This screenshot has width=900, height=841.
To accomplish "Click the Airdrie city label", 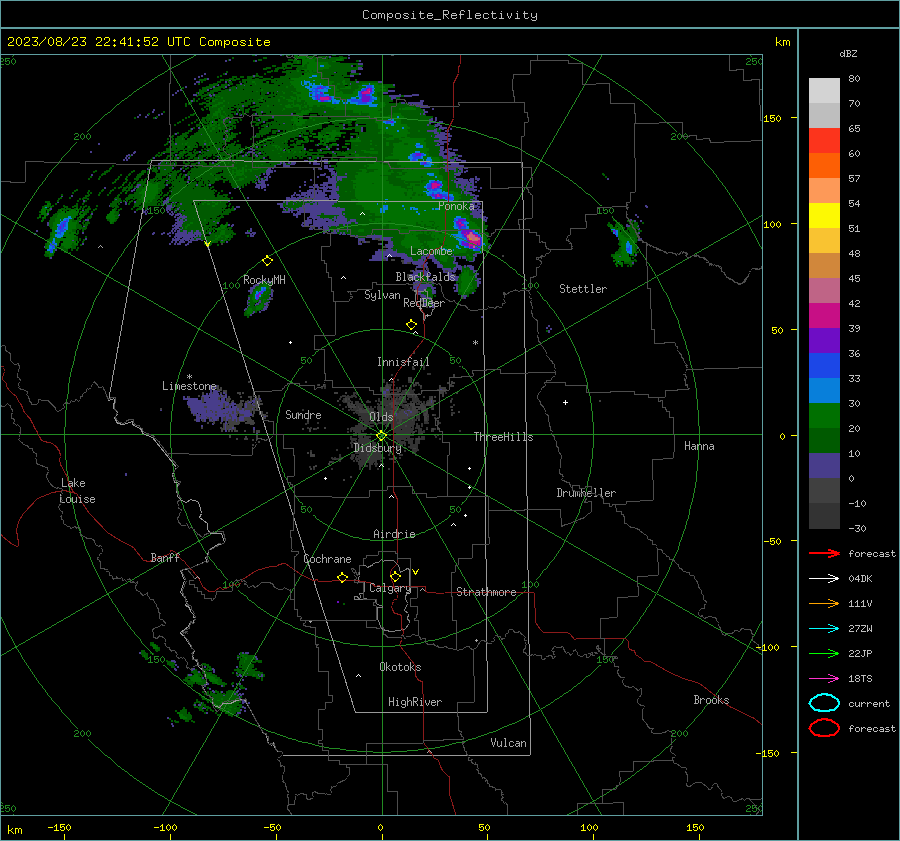I will [394, 534].
